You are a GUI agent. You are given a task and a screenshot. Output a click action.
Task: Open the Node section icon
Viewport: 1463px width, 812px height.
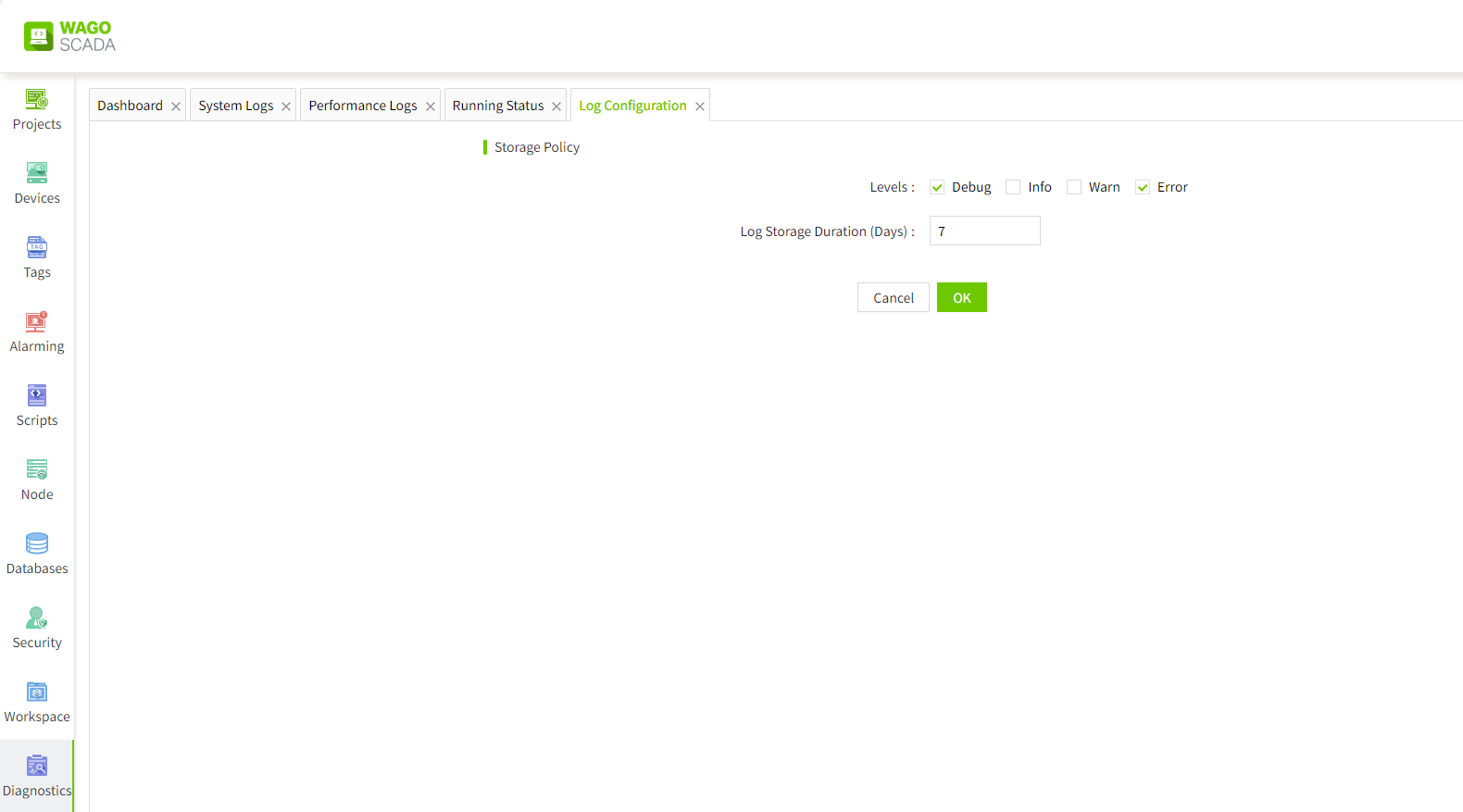[x=37, y=469]
